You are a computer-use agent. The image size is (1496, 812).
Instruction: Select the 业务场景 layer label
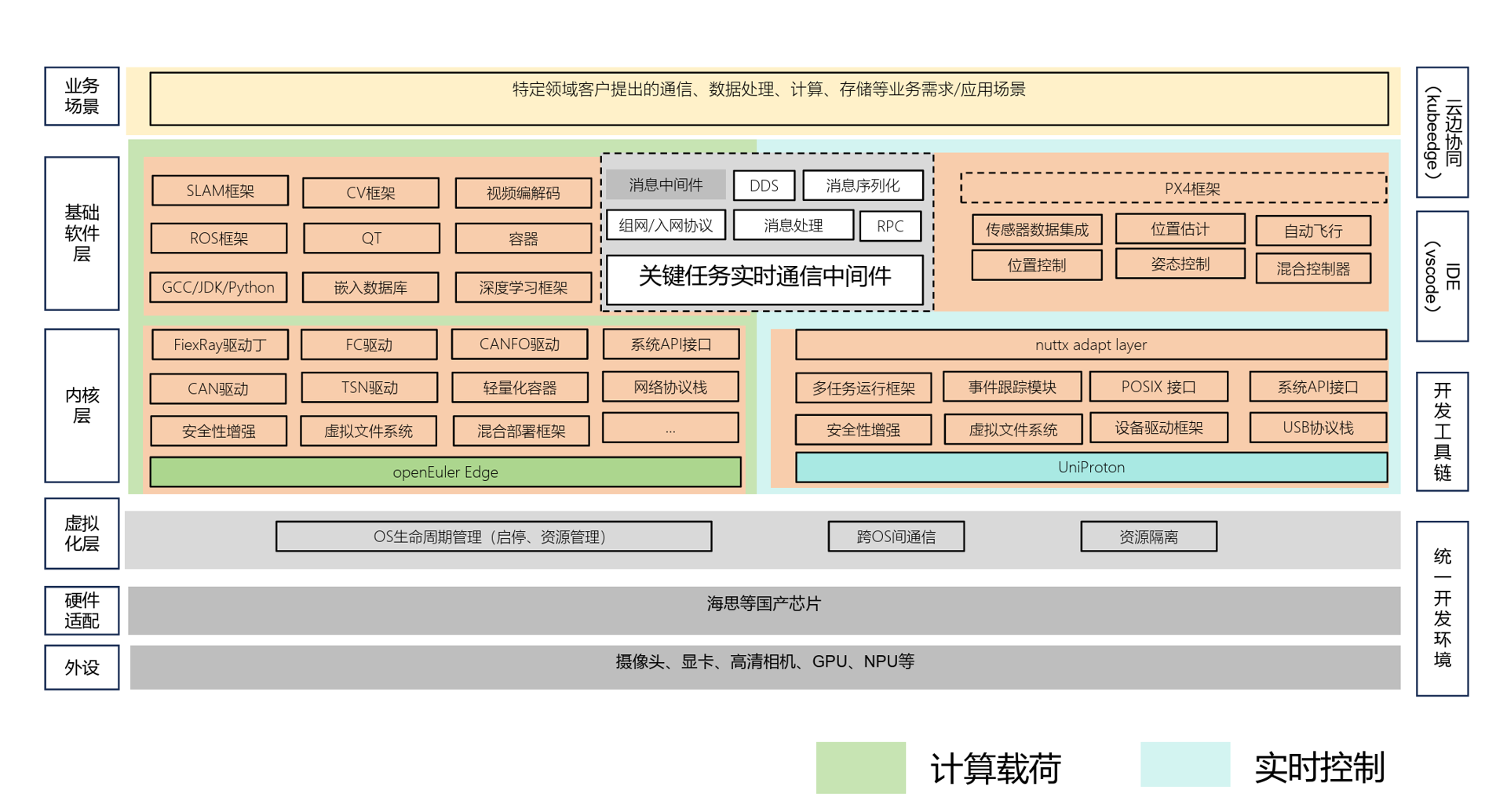tap(82, 96)
